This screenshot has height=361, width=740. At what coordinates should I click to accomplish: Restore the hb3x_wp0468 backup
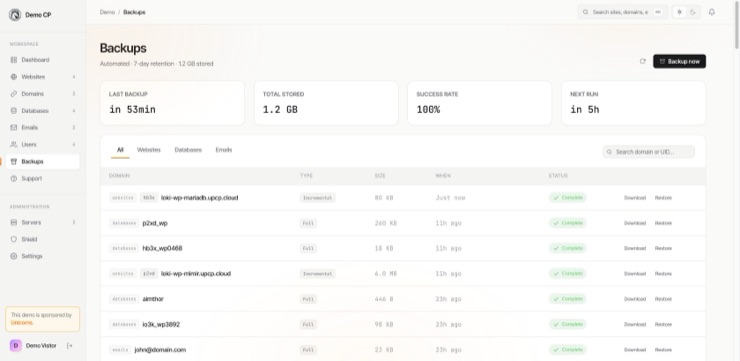[x=663, y=248]
